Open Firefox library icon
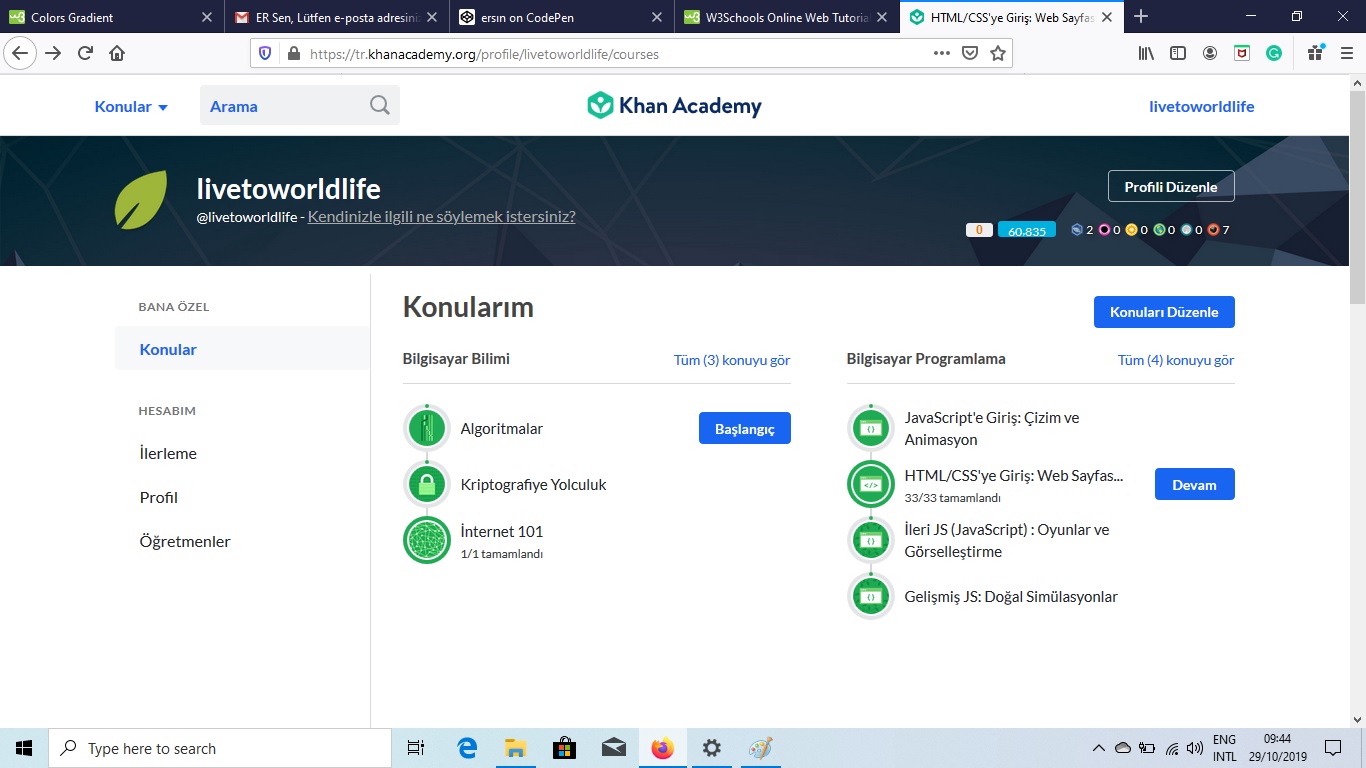This screenshot has width=1366, height=768. [x=1146, y=53]
